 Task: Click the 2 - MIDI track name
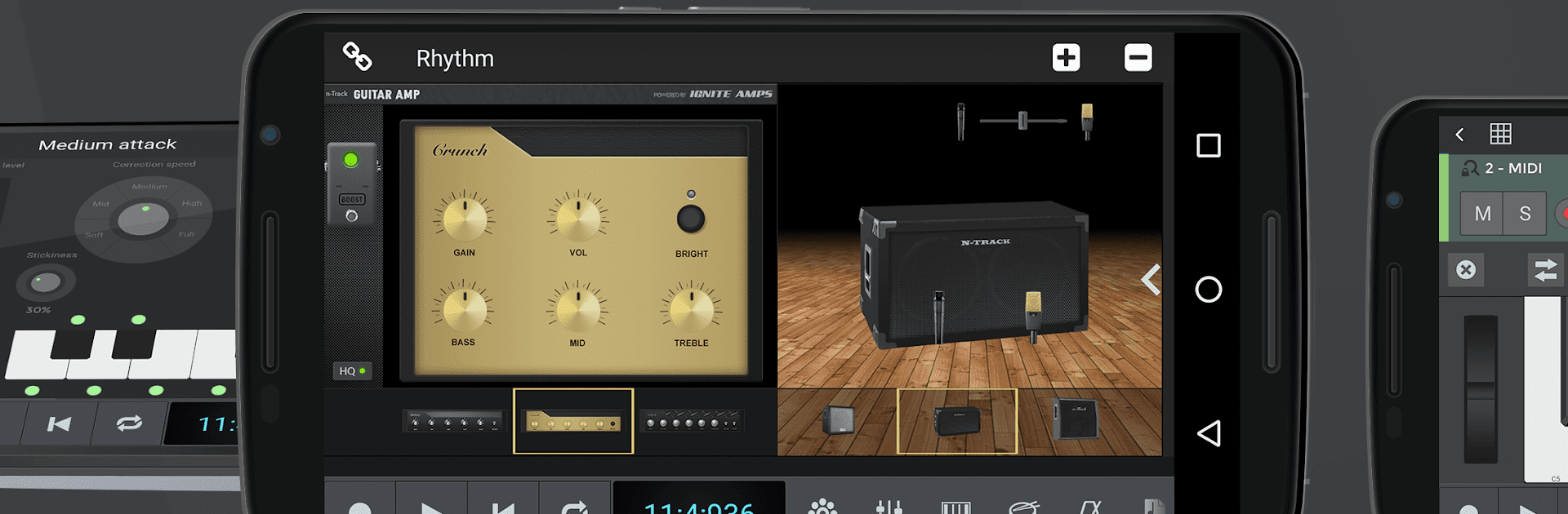click(1513, 168)
